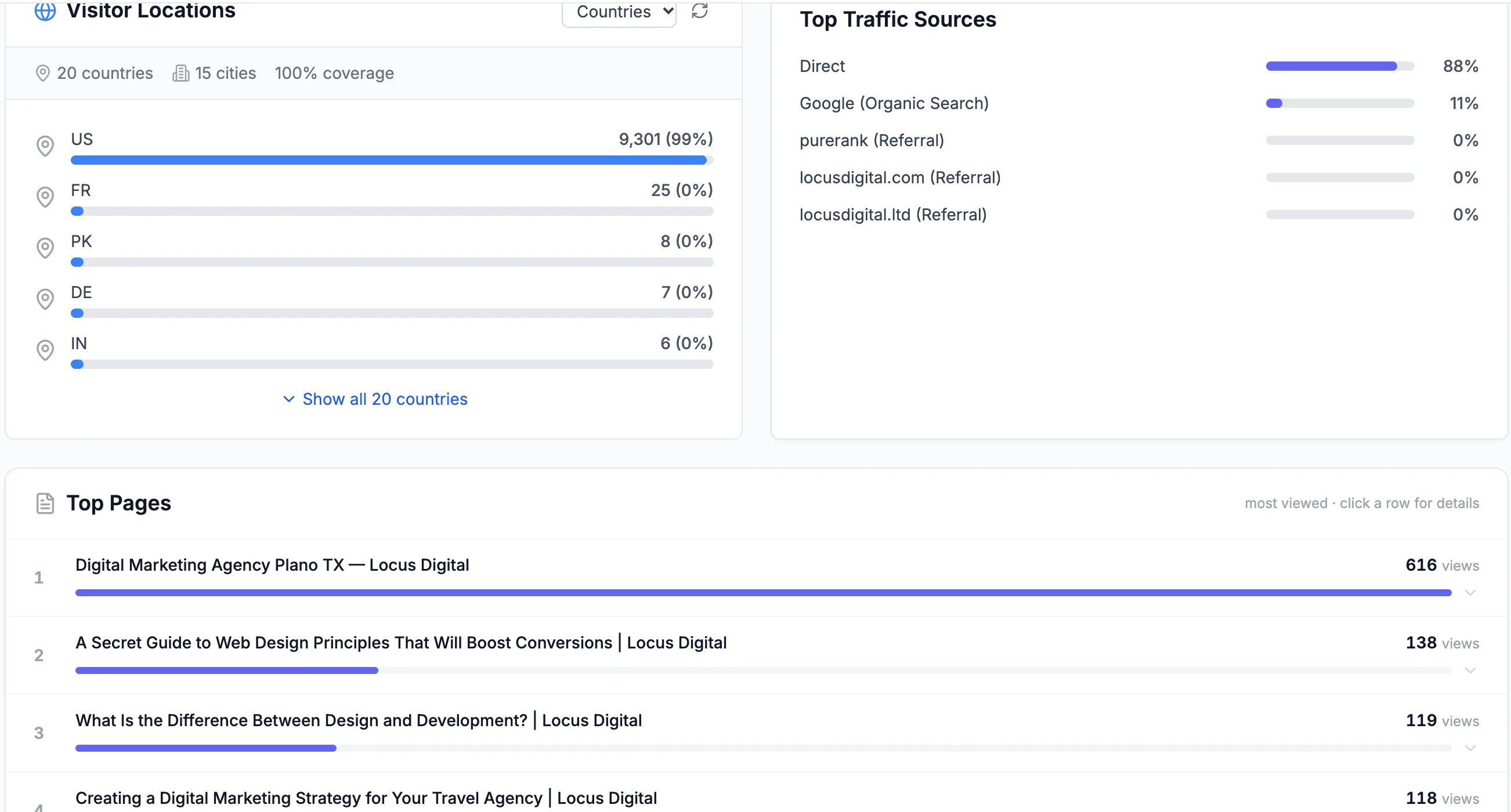Expand the Difference Between Design and Development row
The image size is (1511, 812).
(1470, 748)
